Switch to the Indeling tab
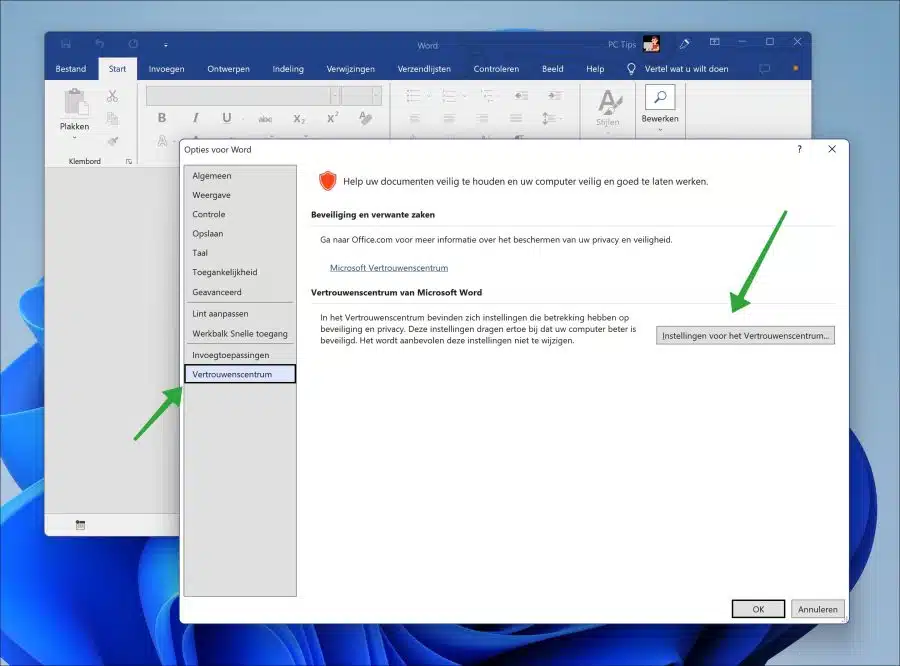This screenshot has height=666, width=900. coord(288,69)
